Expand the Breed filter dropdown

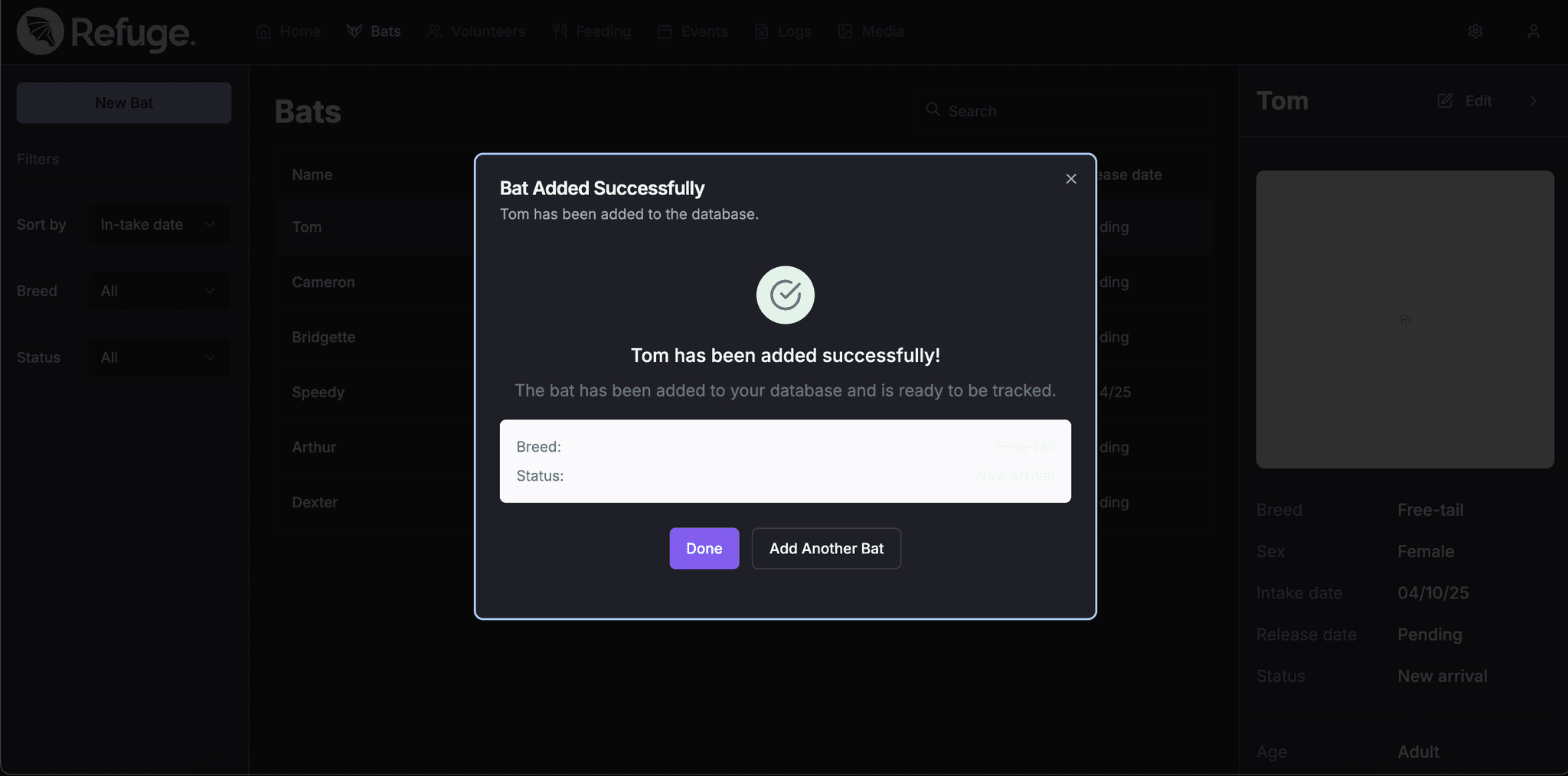coord(159,291)
